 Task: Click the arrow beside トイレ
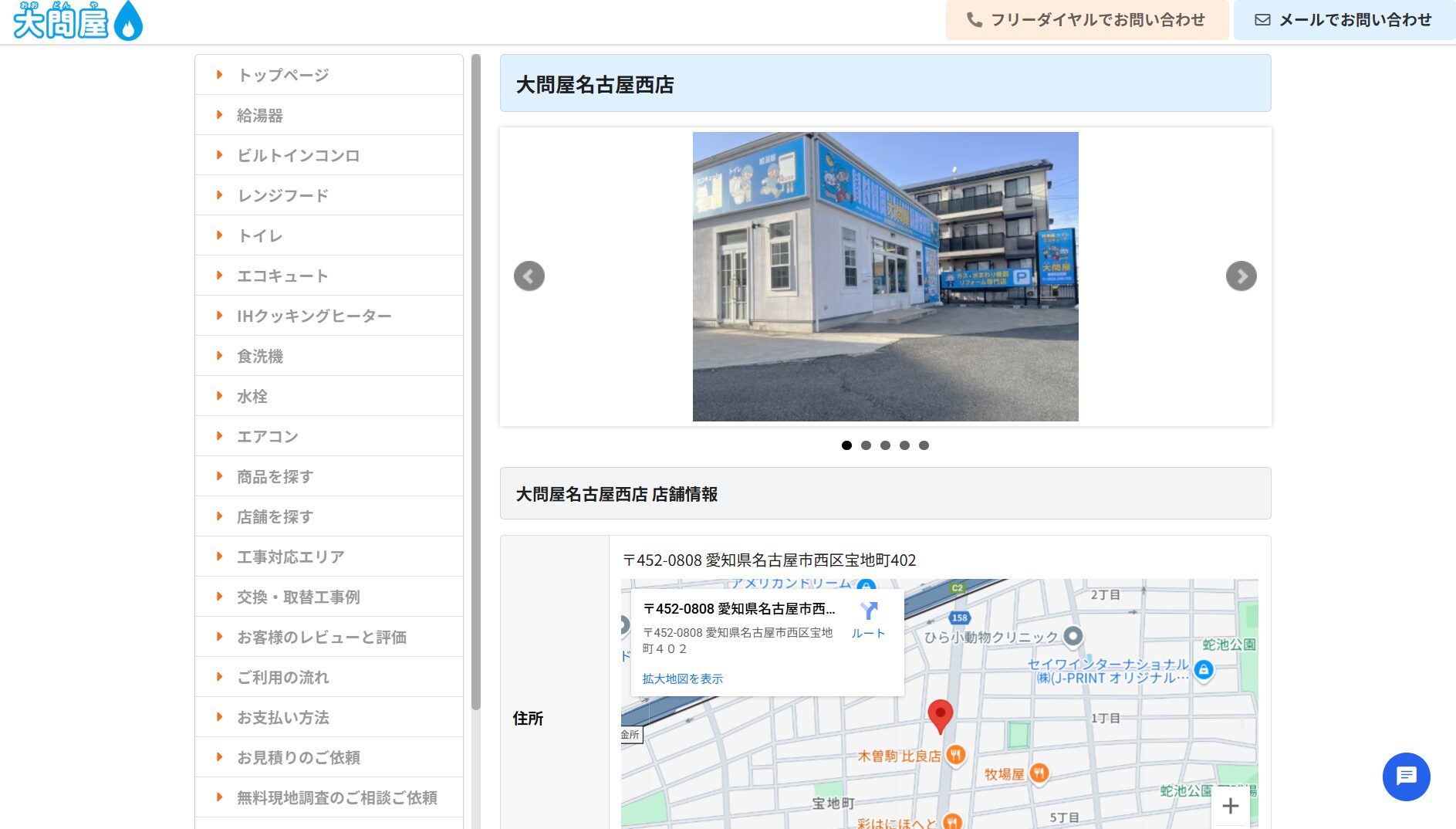click(219, 235)
